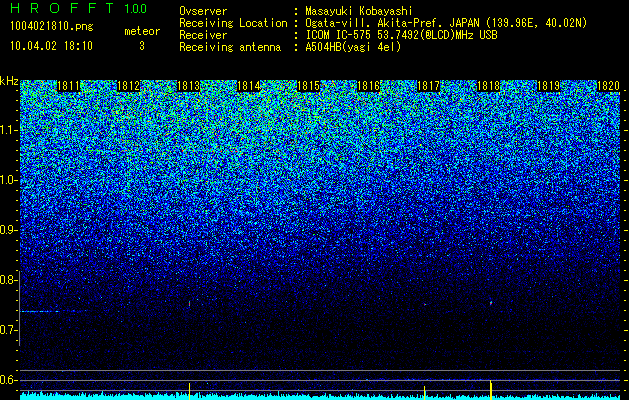Click the 1818 time marker

[x=488, y=86]
